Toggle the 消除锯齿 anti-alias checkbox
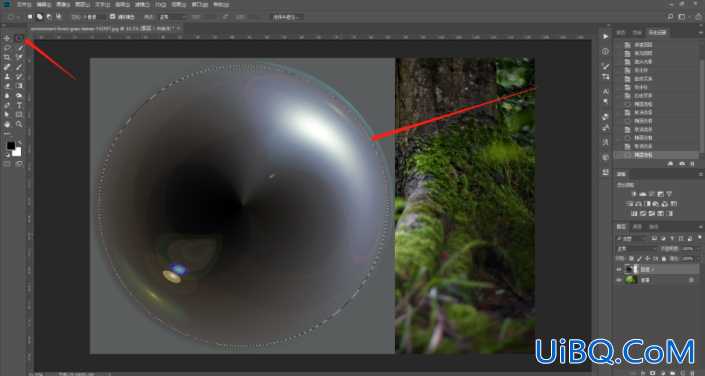The width and height of the screenshot is (705, 376). (x=112, y=17)
